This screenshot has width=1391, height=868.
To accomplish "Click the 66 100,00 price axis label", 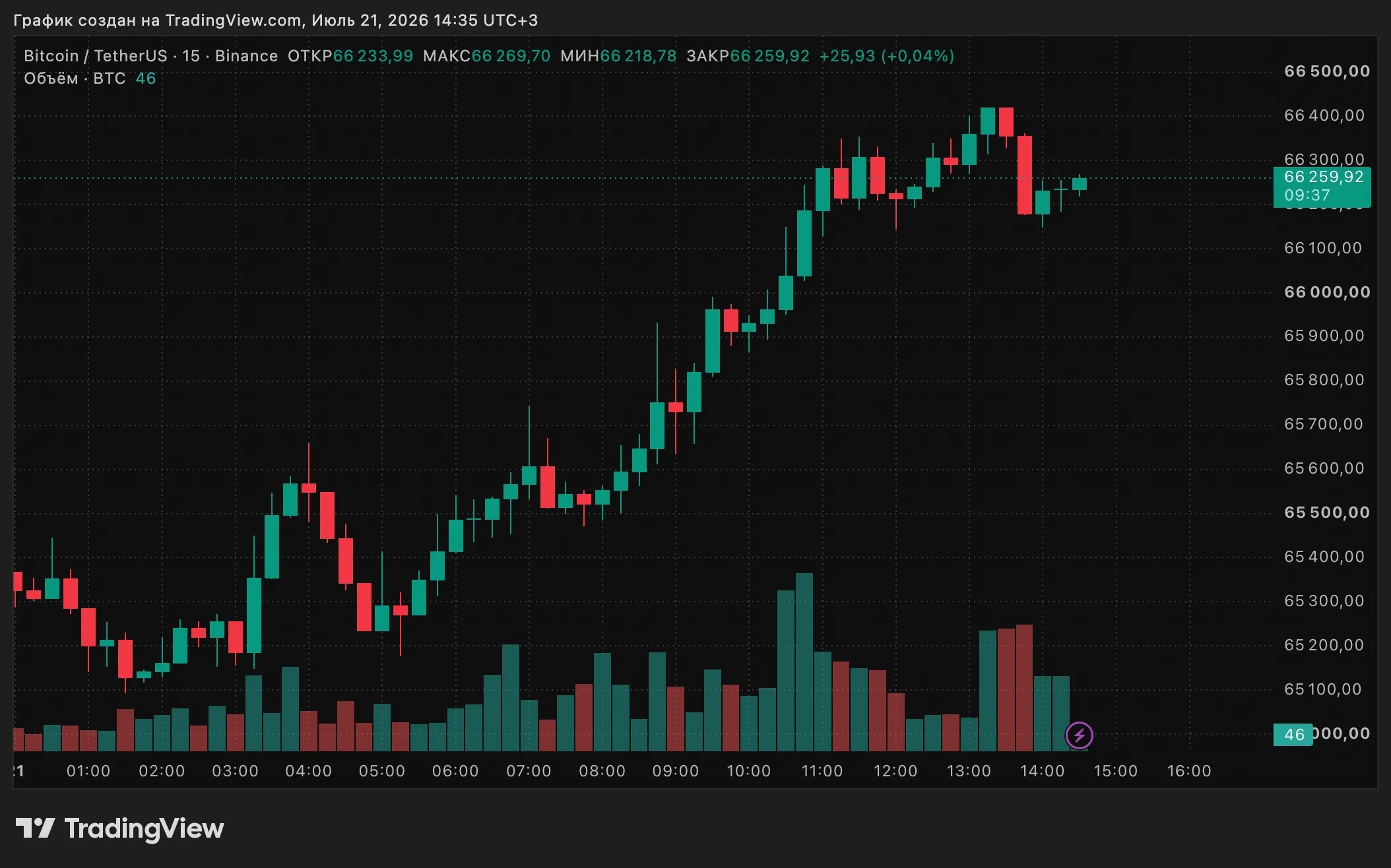I will [1323, 248].
